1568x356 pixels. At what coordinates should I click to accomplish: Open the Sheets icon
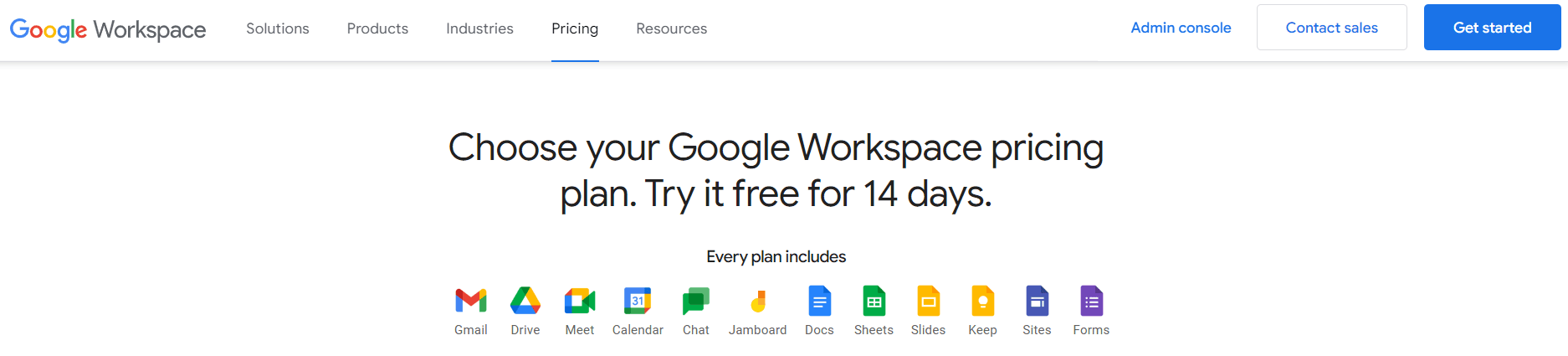point(874,301)
